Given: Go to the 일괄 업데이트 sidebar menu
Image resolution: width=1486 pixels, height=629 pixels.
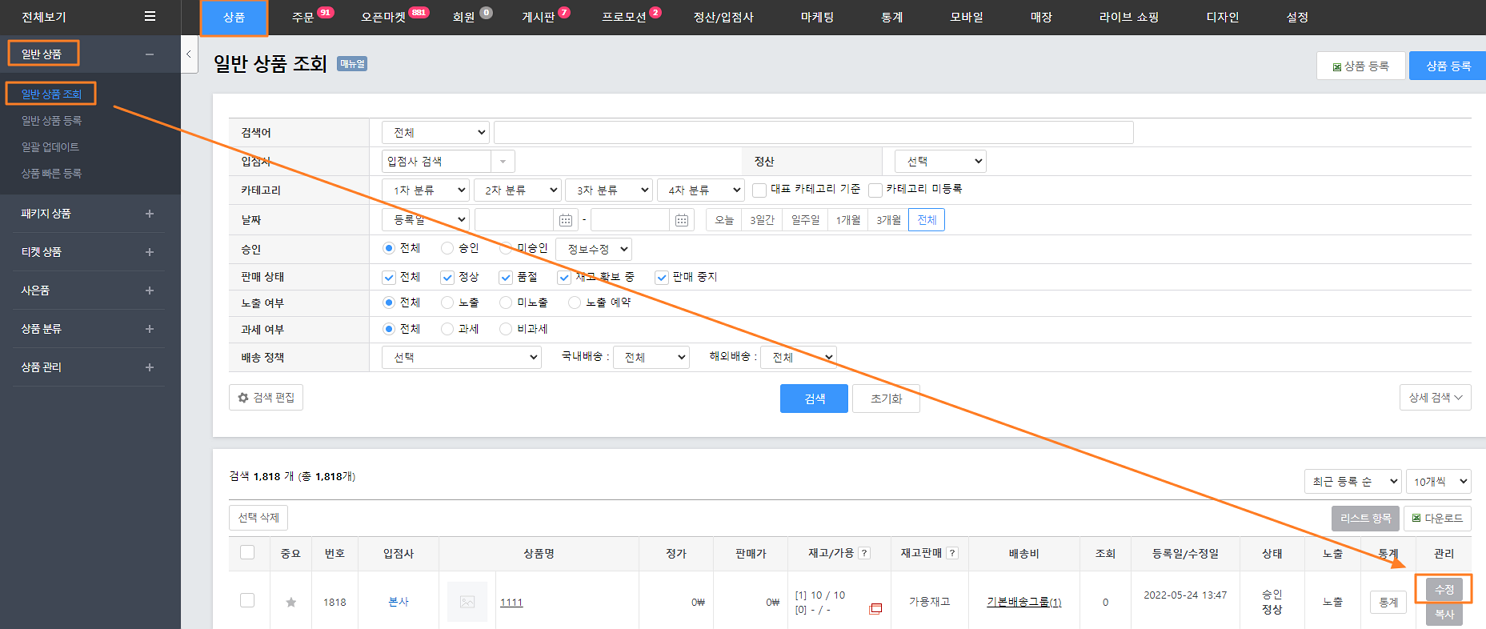Looking at the screenshot, I should click(x=50, y=147).
